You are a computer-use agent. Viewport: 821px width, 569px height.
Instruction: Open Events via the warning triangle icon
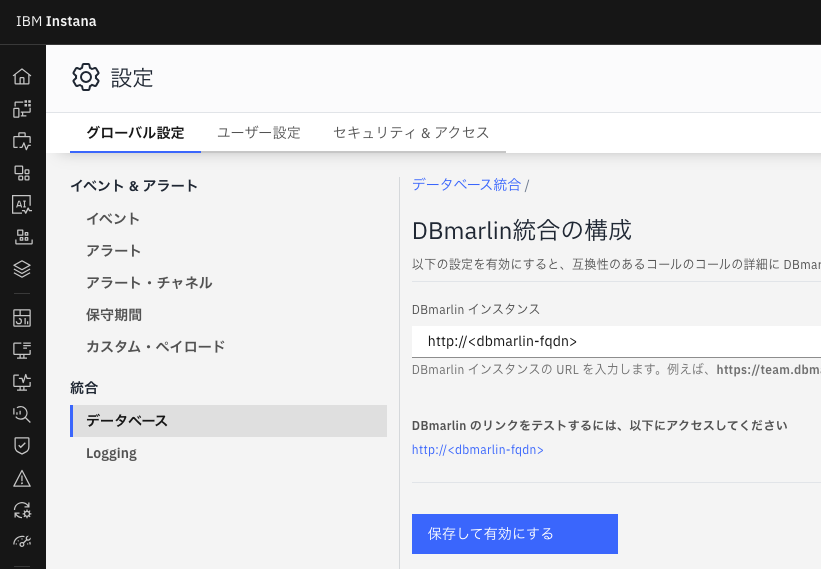point(22,478)
